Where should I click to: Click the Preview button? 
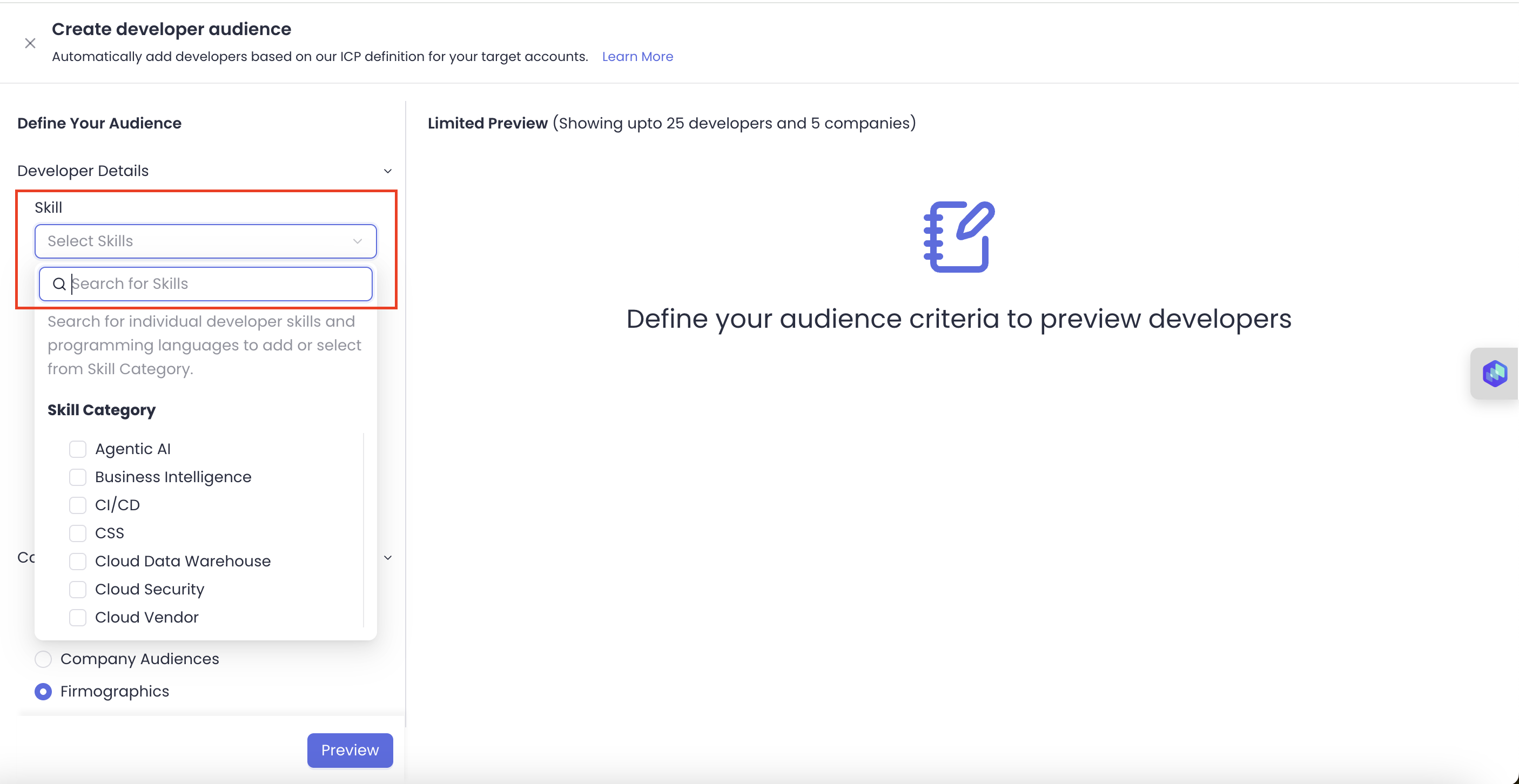(x=349, y=750)
